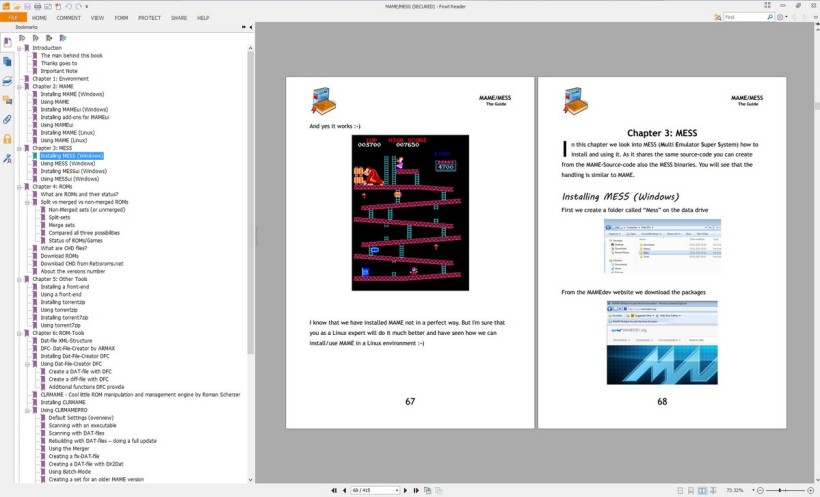Go to the last page button

(x=416, y=490)
